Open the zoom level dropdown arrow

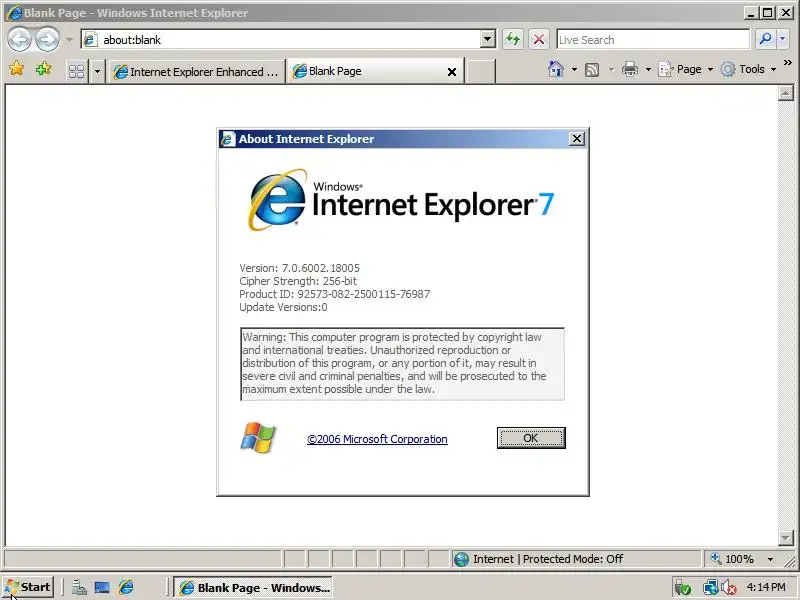(x=770, y=559)
